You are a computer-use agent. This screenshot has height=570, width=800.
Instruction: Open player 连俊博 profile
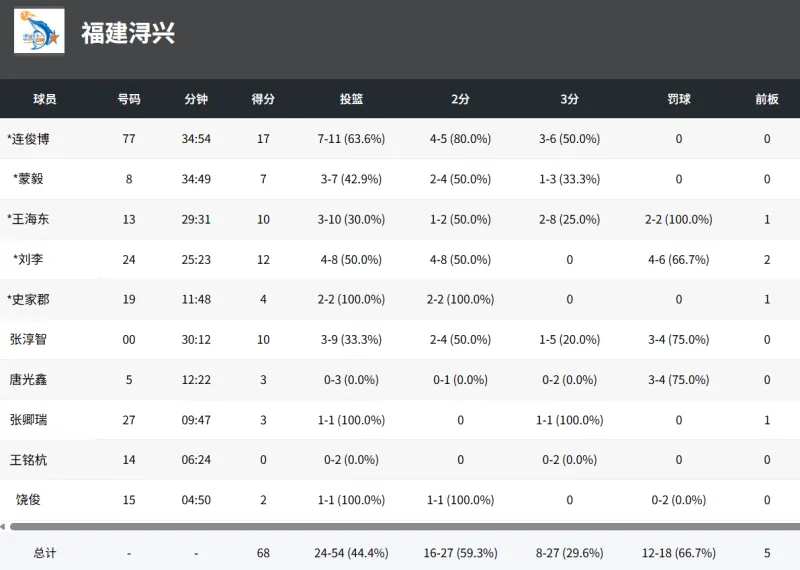(x=29, y=139)
